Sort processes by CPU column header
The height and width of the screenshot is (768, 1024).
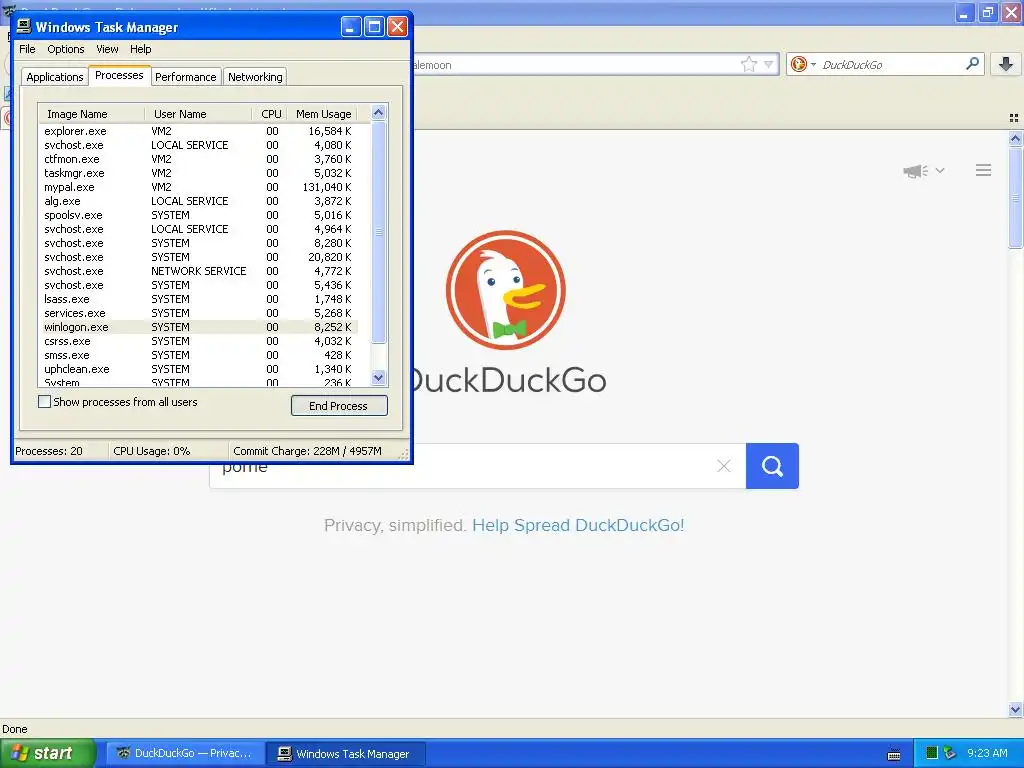point(271,114)
